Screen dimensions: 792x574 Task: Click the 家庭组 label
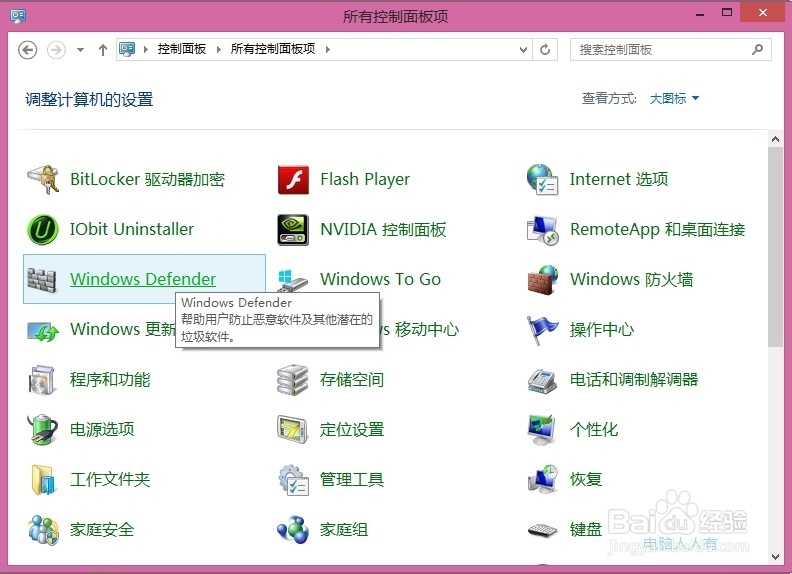point(344,530)
